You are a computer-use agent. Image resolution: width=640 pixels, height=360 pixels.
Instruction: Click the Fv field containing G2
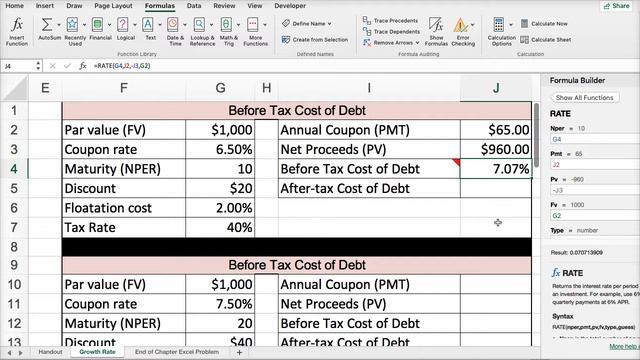tap(595, 216)
